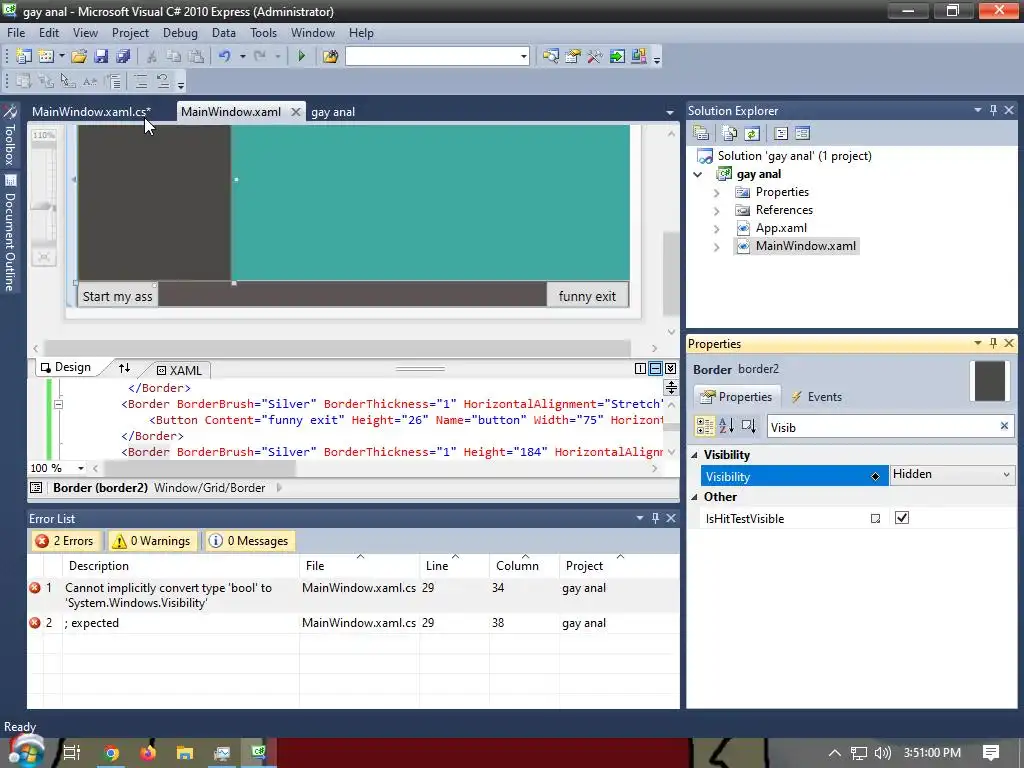Switch to the Events tab in Properties
Image resolution: width=1024 pixels, height=768 pixels.
816,397
